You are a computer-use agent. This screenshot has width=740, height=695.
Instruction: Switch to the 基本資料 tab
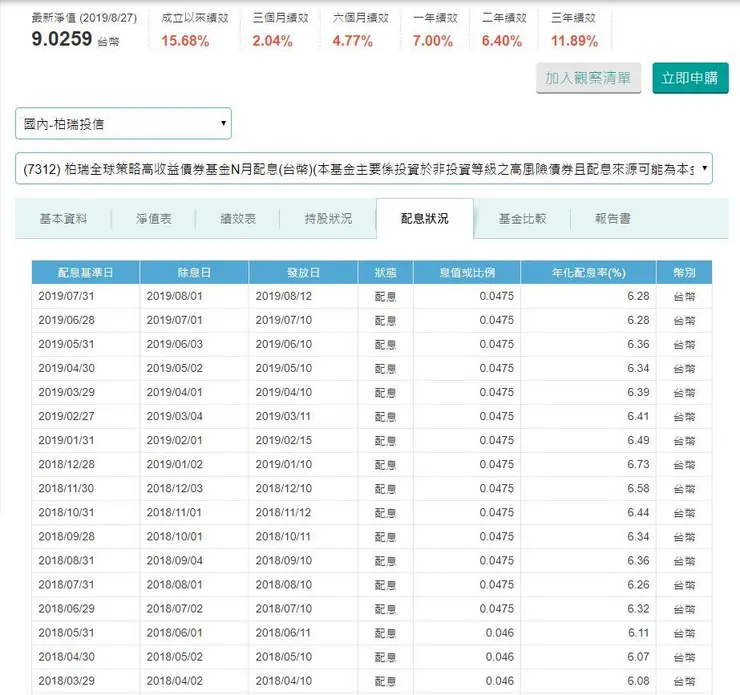click(63, 219)
